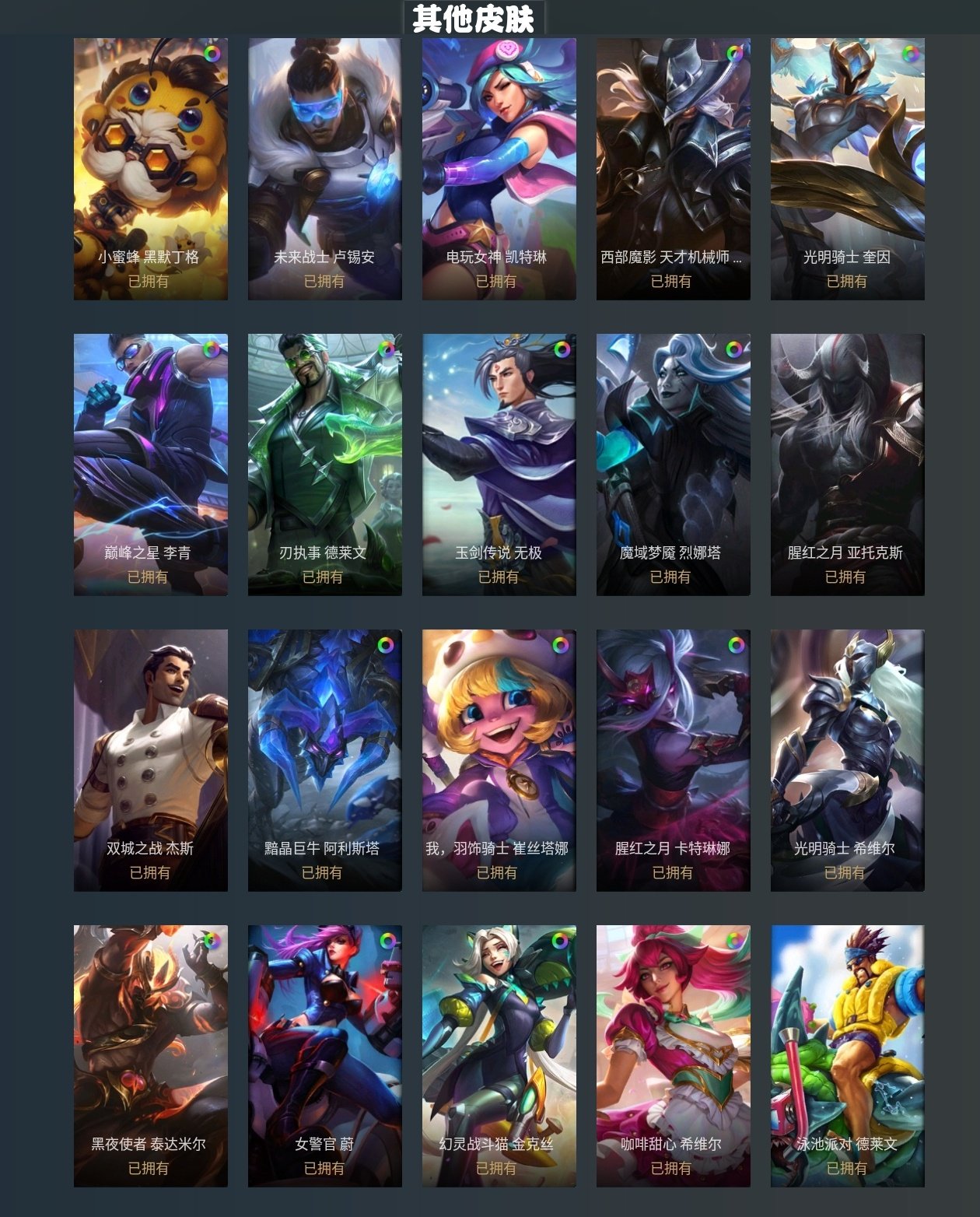Select chroma icon on 刃执事 德莱文 card
This screenshot has width=980, height=1217.
click(387, 349)
